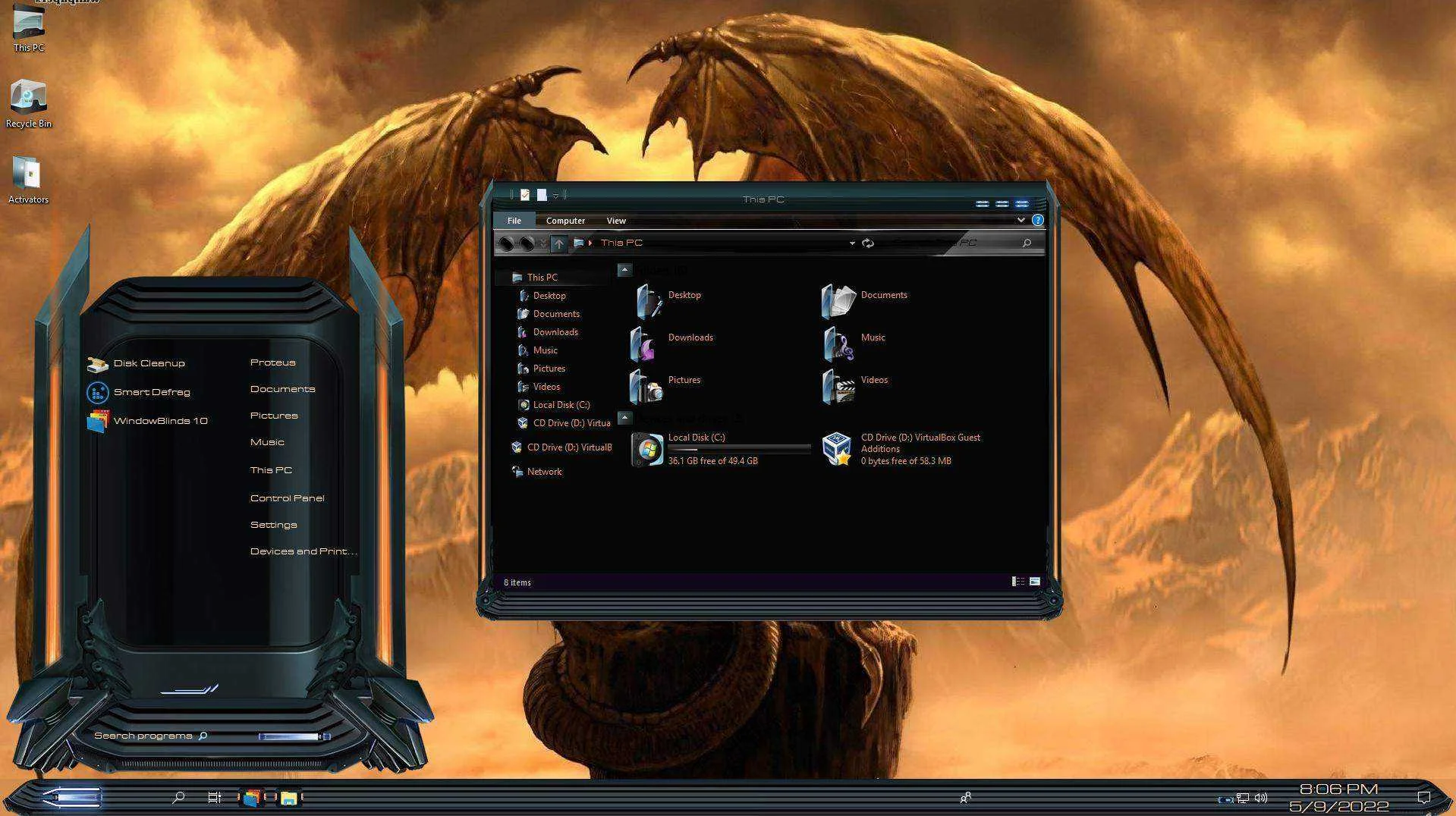Open Task View on the taskbar
The height and width of the screenshot is (816, 1456).
215,797
